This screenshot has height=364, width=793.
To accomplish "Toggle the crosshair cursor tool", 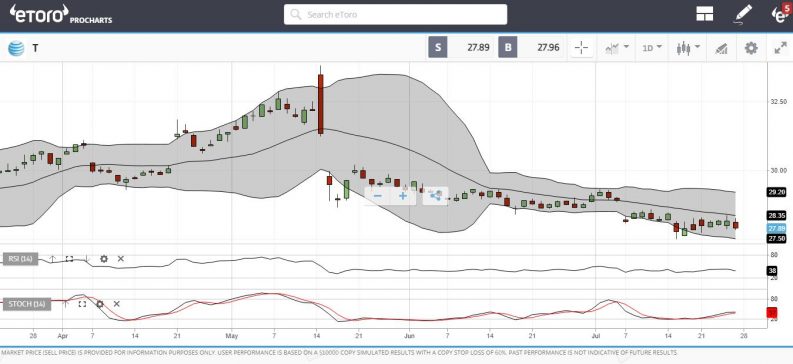I will (581, 48).
